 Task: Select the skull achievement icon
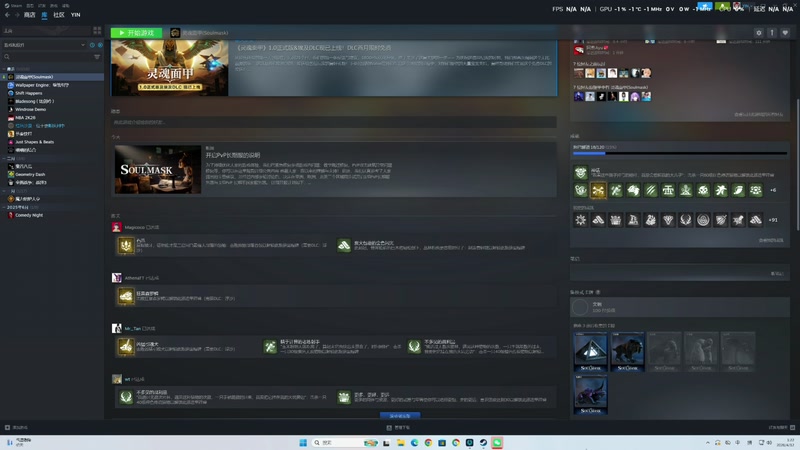tap(703, 190)
